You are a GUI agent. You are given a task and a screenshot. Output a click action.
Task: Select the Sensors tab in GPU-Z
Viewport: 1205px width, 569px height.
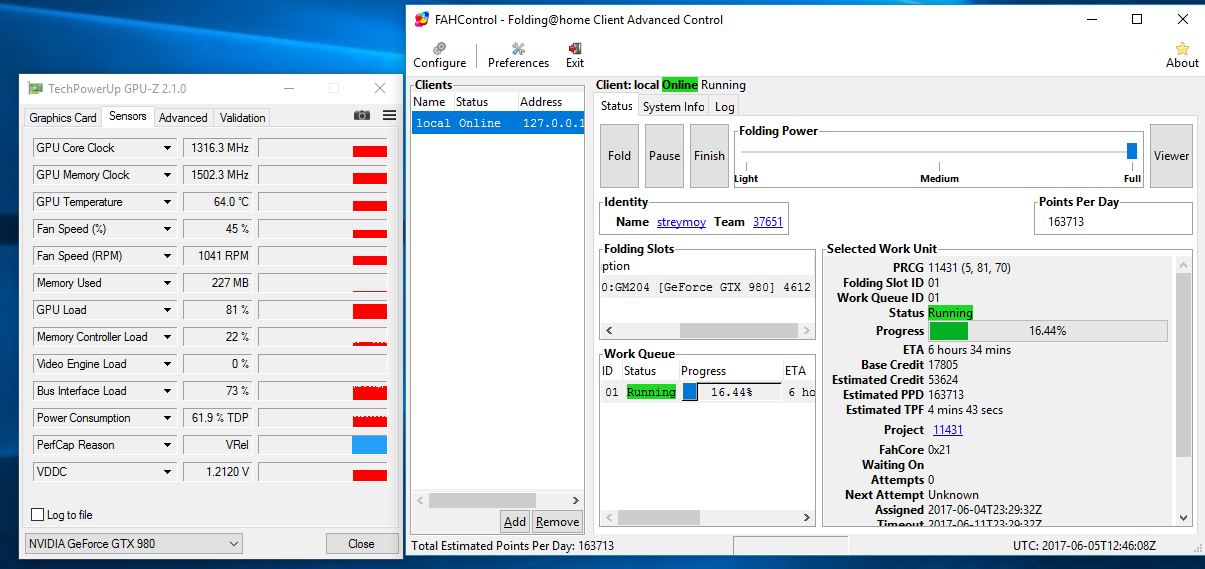[x=128, y=116]
